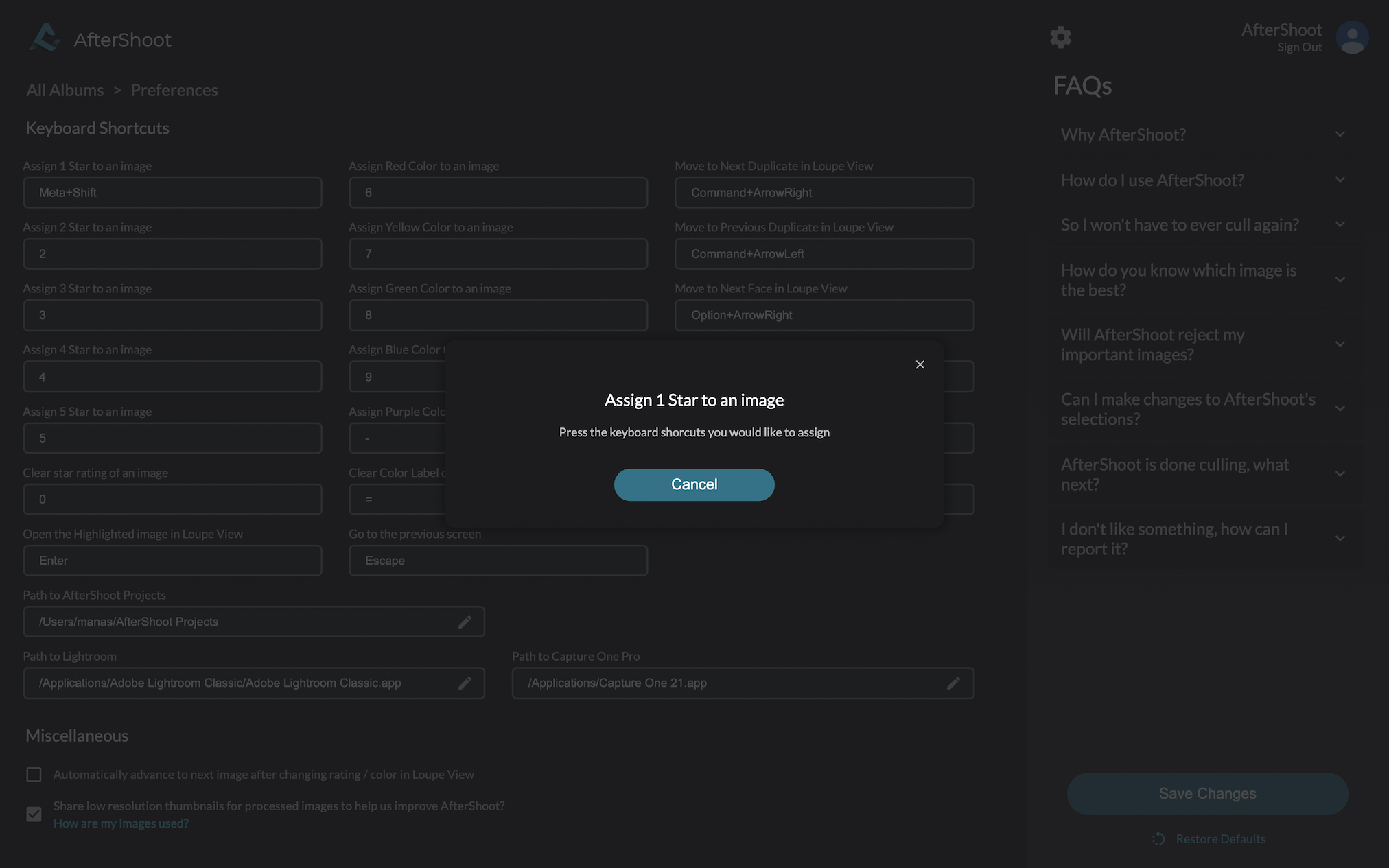Click the edit pencil icon for Lightroom path
The height and width of the screenshot is (868, 1389).
465,683
